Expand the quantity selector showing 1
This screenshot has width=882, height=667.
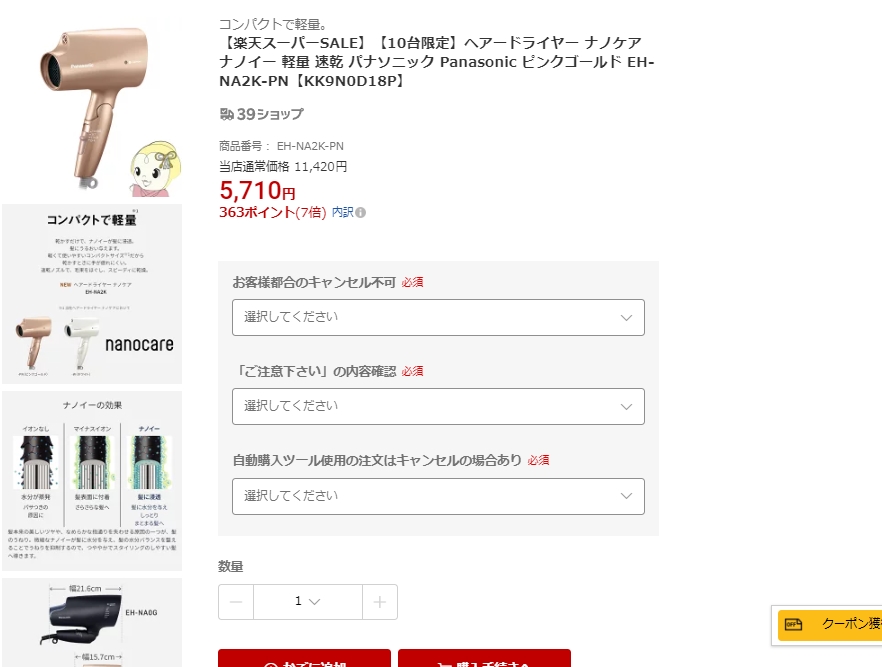[308, 602]
